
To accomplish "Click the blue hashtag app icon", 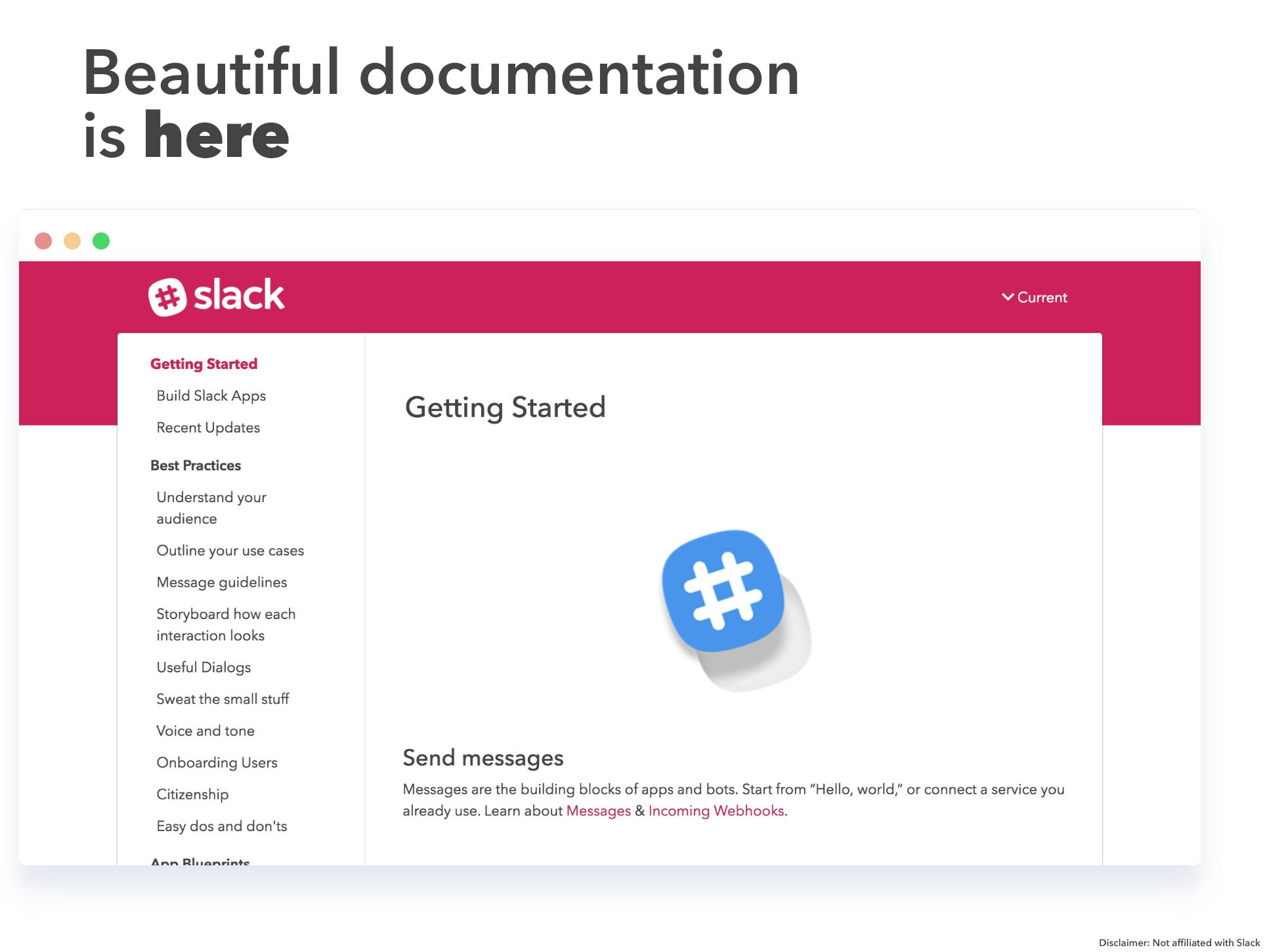I will 723,591.
